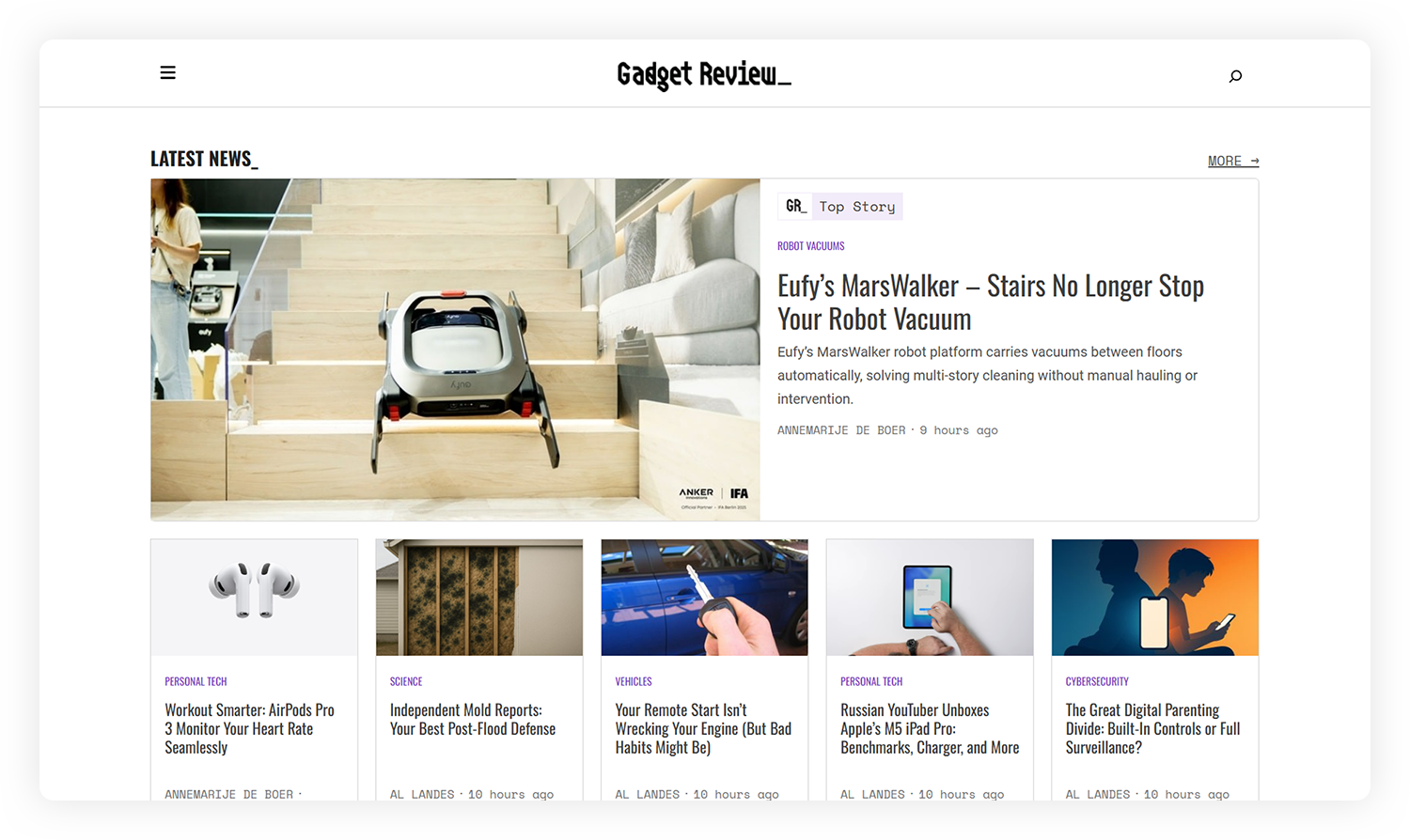The height and width of the screenshot is (840, 1410).
Task: Click the GR Top Story badge
Action: point(840,207)
